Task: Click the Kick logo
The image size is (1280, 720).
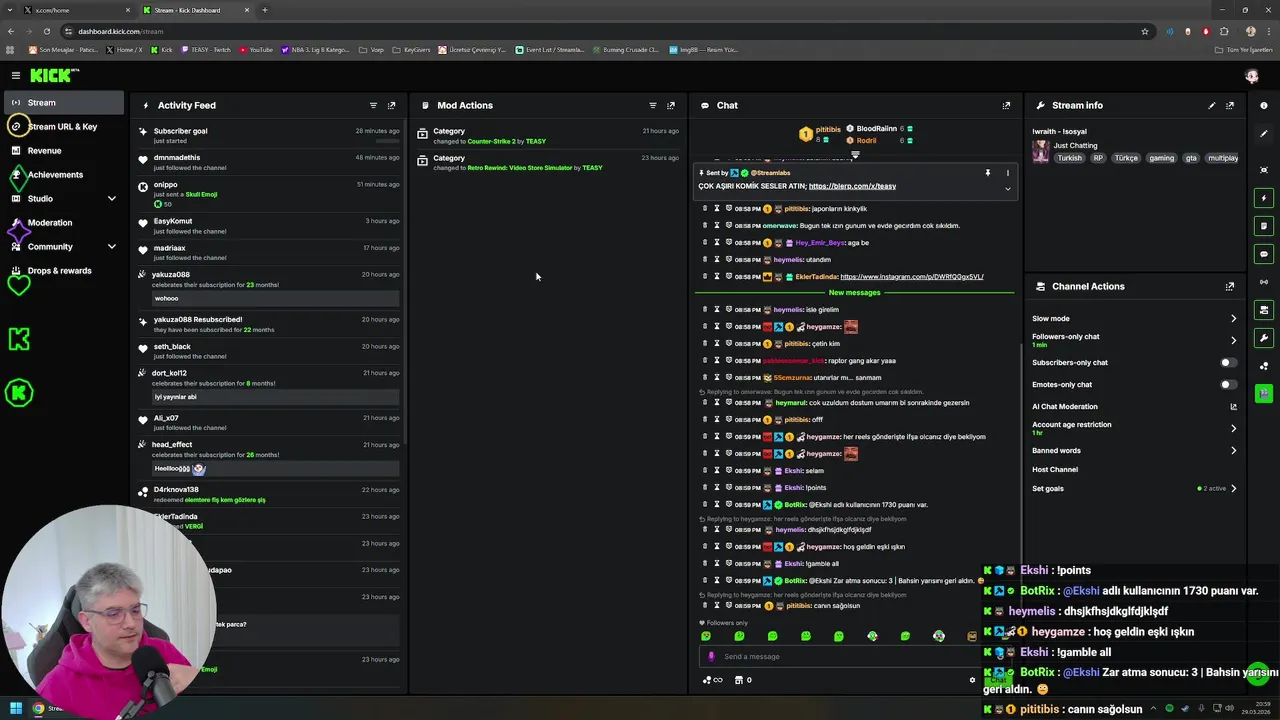Action: pos(53,75)
